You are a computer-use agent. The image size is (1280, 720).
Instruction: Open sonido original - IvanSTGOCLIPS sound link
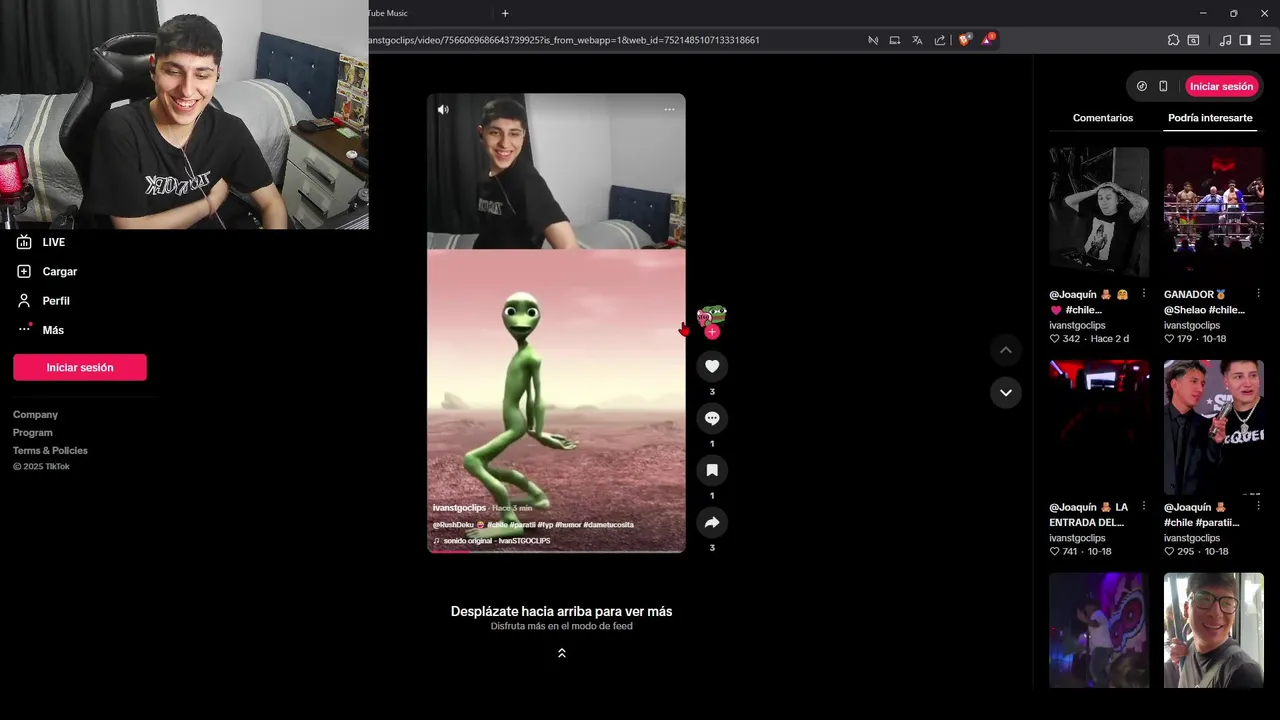tap(497, 541)
